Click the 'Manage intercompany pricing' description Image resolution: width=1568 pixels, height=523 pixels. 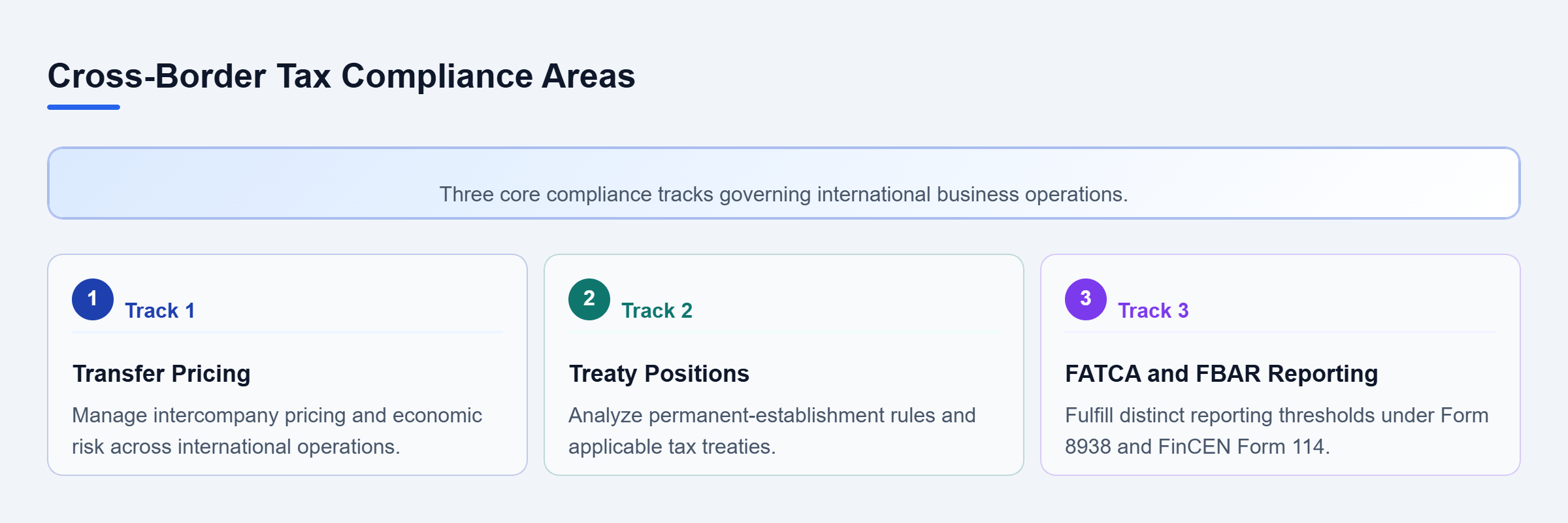coord(277,431)
